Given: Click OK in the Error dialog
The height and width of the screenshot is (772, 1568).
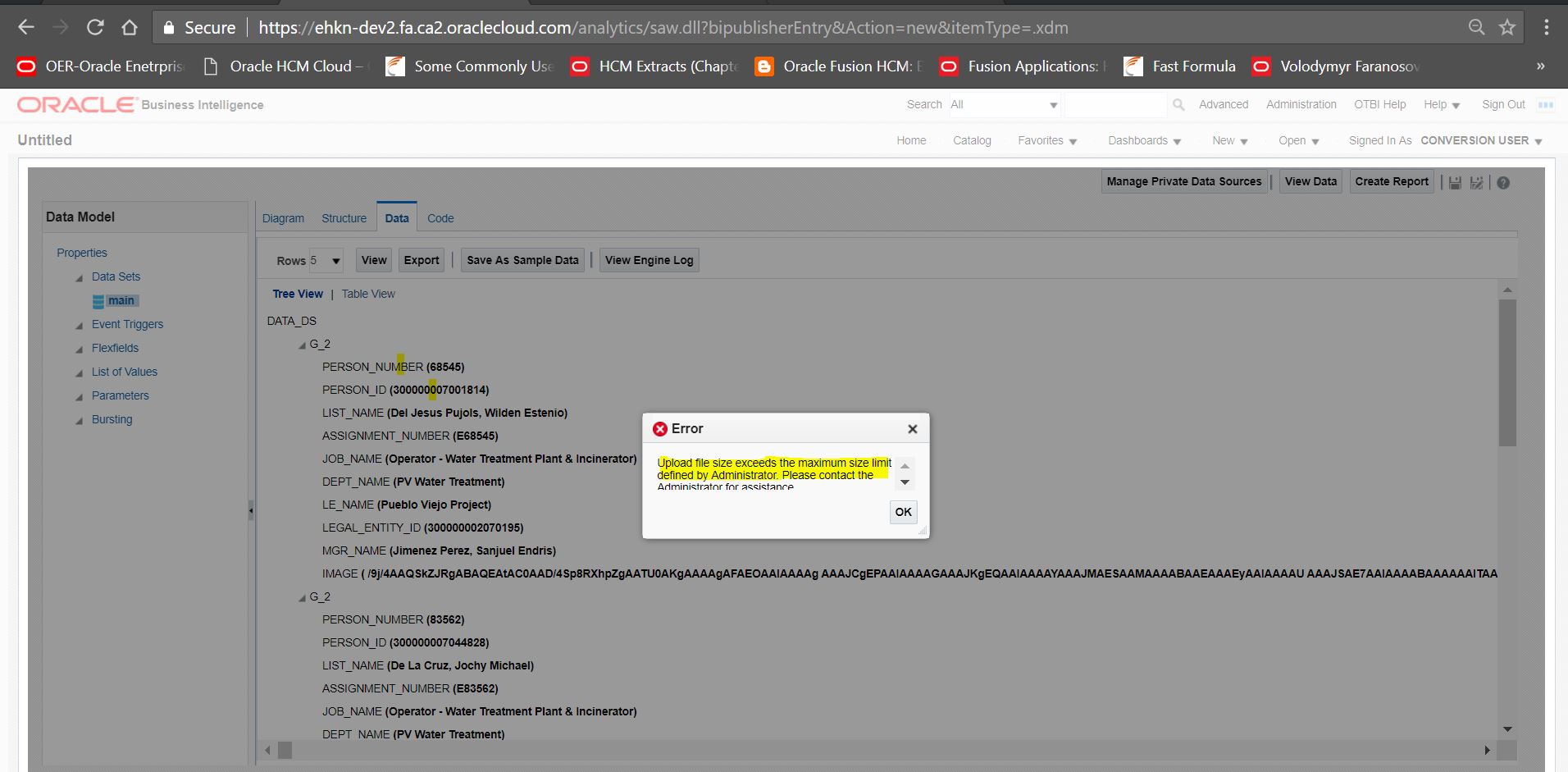Looking at the screenshot, I should click(x=903, y=512).
